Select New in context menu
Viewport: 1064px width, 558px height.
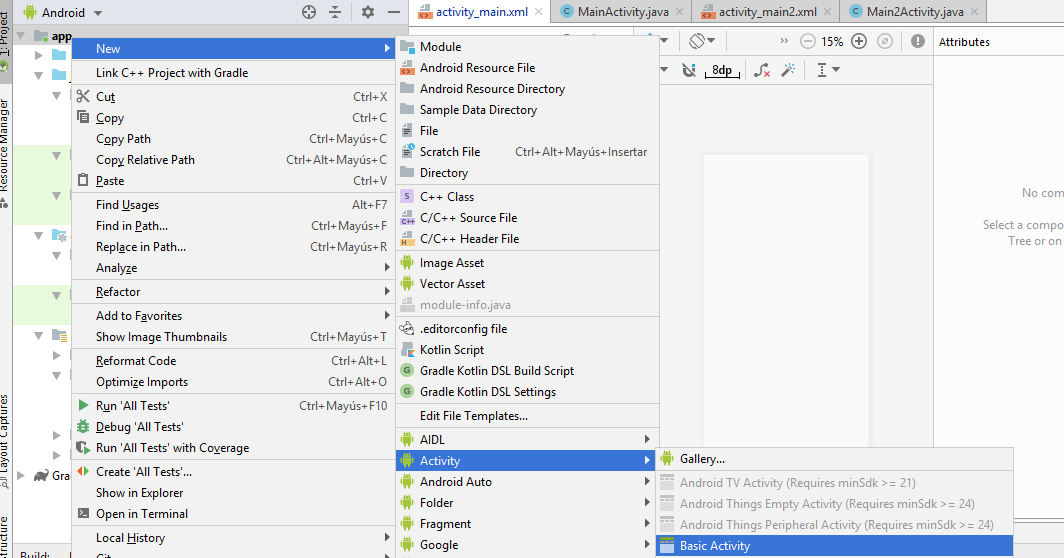tap(233, 49)
